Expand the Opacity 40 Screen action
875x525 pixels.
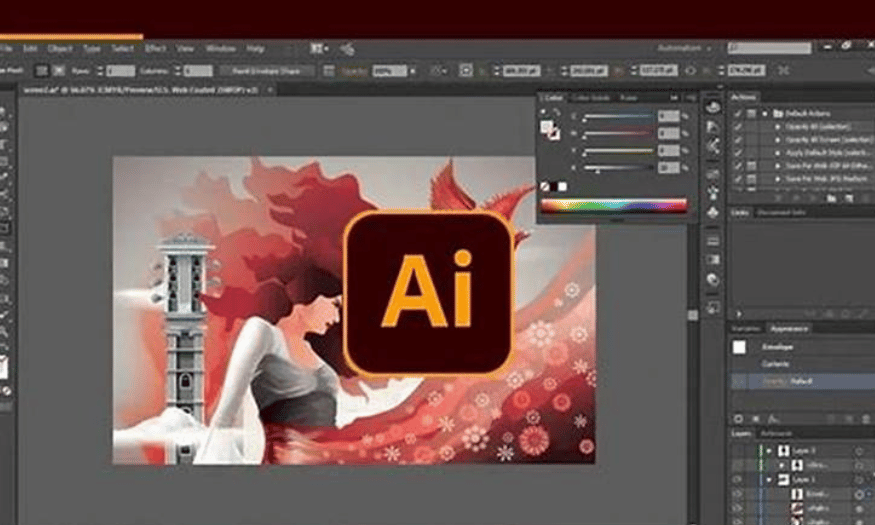coord(777,139)
